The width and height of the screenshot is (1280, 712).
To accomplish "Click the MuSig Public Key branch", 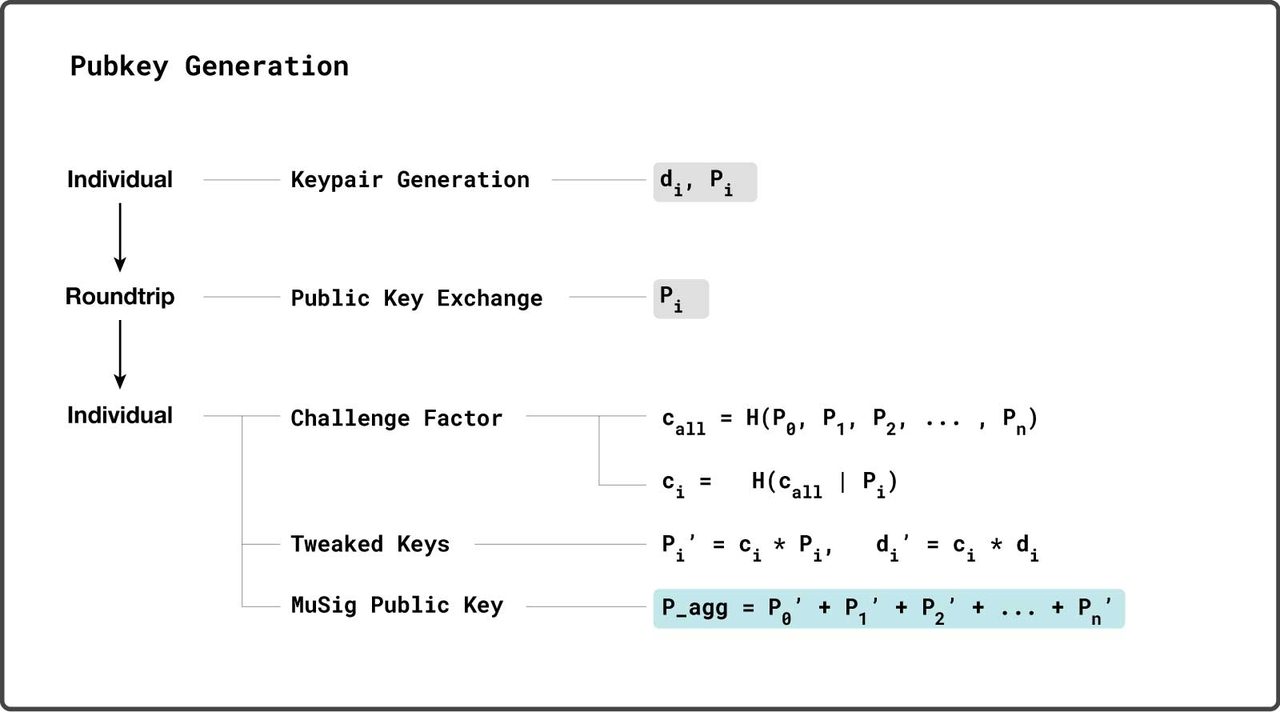I will pos(397,605).
